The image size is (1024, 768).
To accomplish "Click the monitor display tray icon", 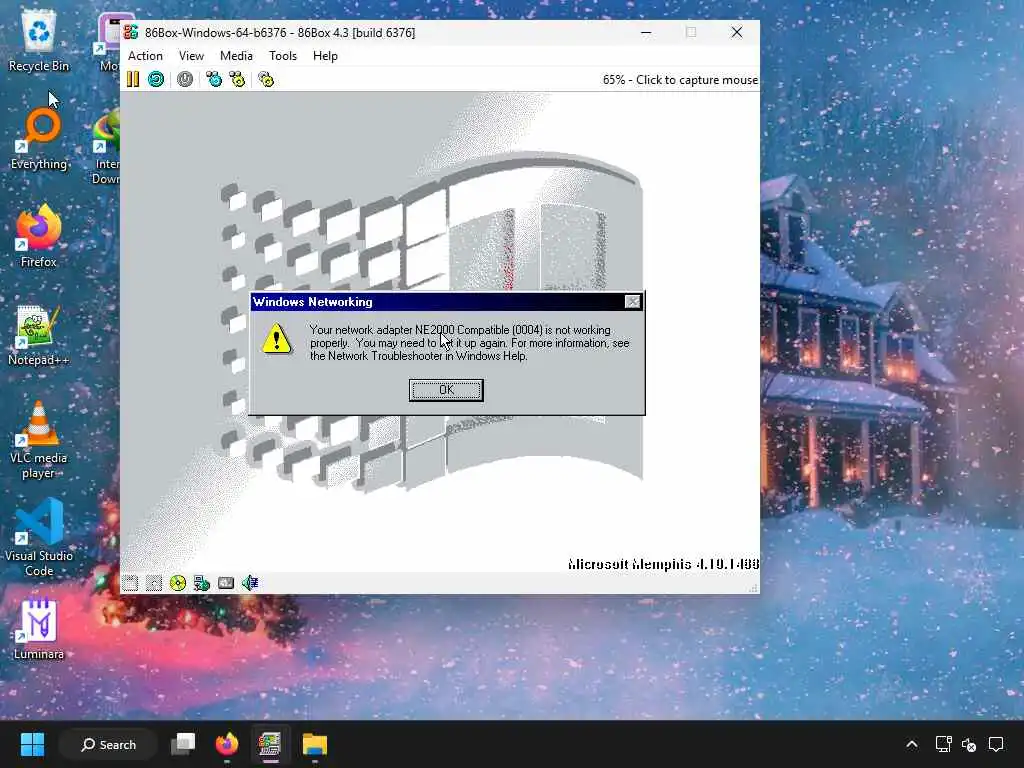I will click(x=944, y=744).
